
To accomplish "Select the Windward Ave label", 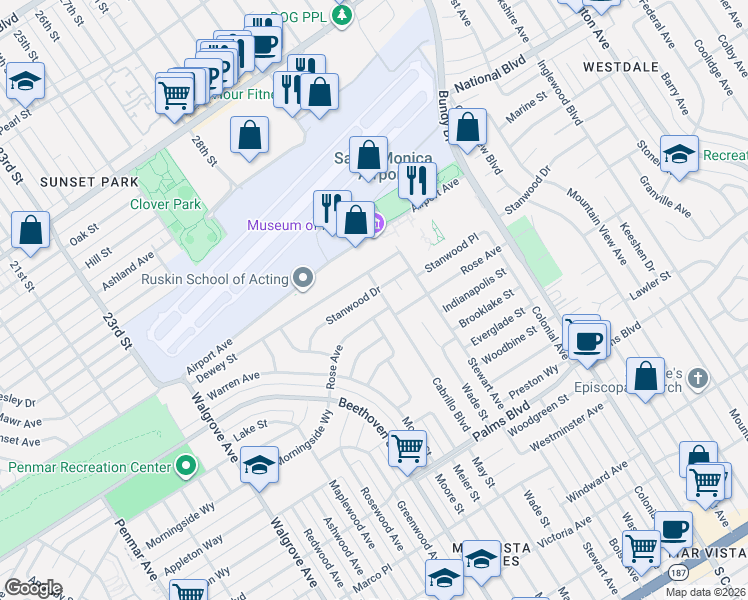I will 597,482.
